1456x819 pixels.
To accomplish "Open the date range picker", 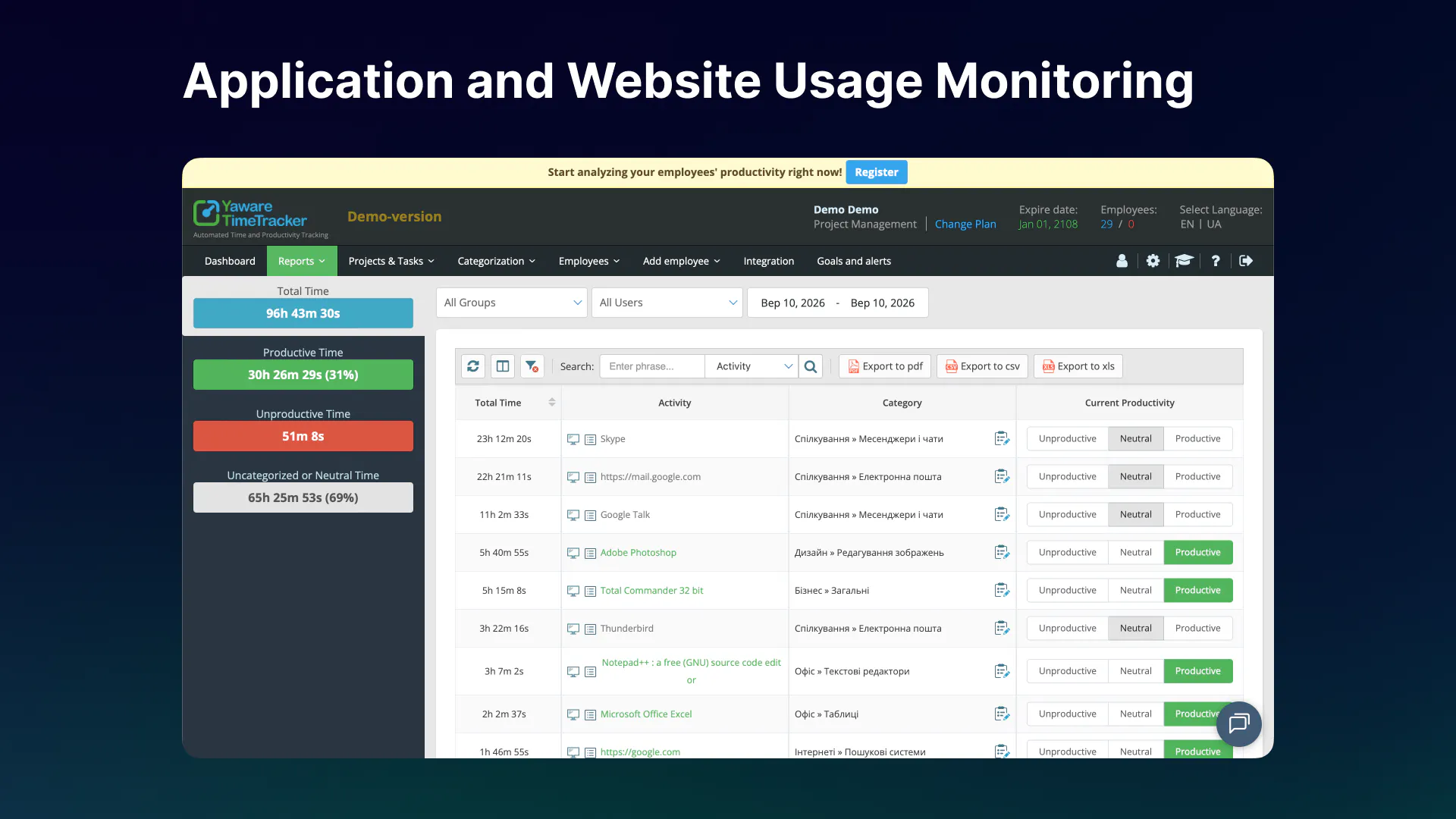I will [x=838, y=303].
